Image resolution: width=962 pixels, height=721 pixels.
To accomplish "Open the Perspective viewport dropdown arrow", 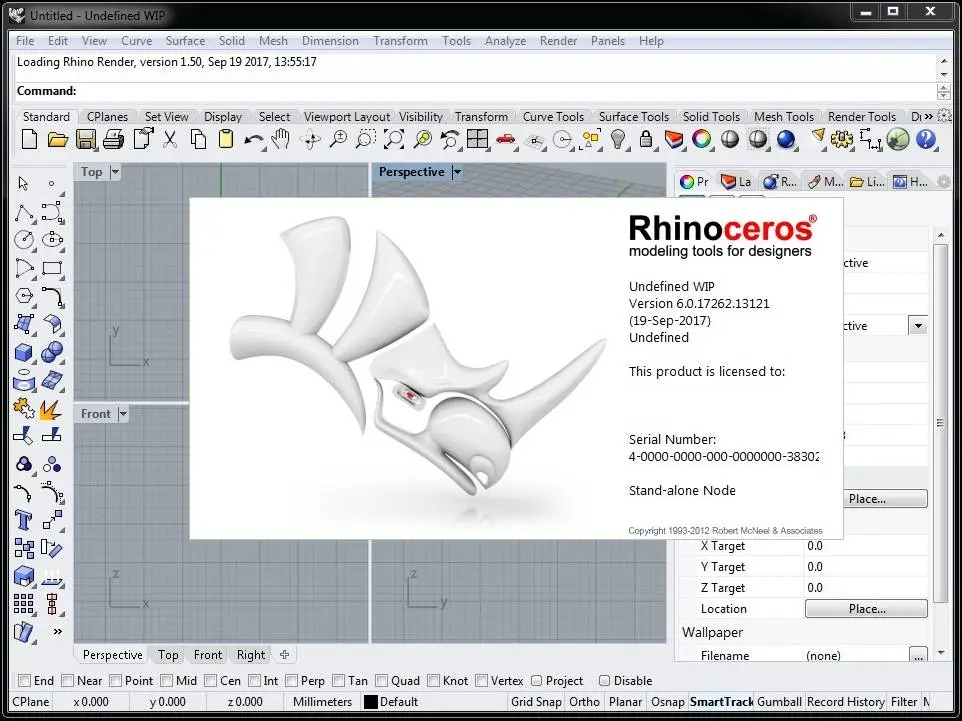I will pos(456,172).
